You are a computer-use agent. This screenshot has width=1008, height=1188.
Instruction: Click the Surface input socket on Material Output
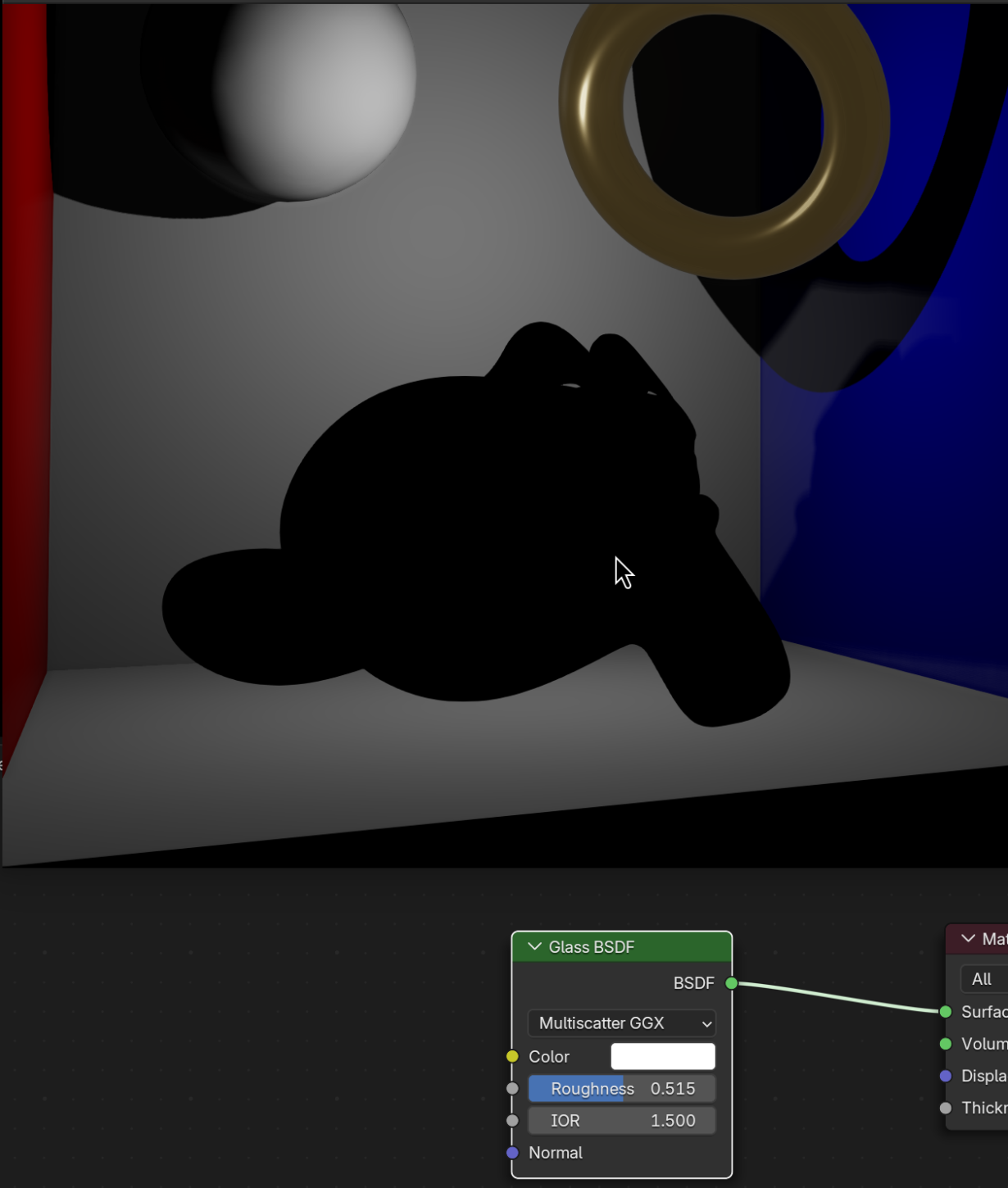click(x=946, y=1012)
